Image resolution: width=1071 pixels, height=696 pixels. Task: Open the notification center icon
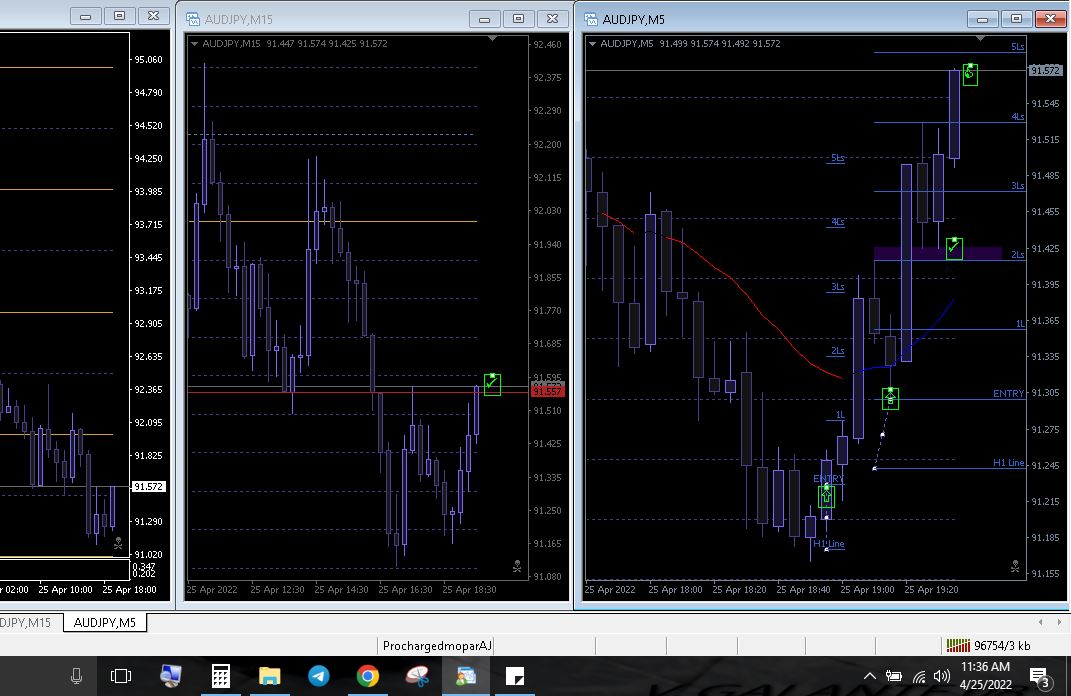(1040, 677)
